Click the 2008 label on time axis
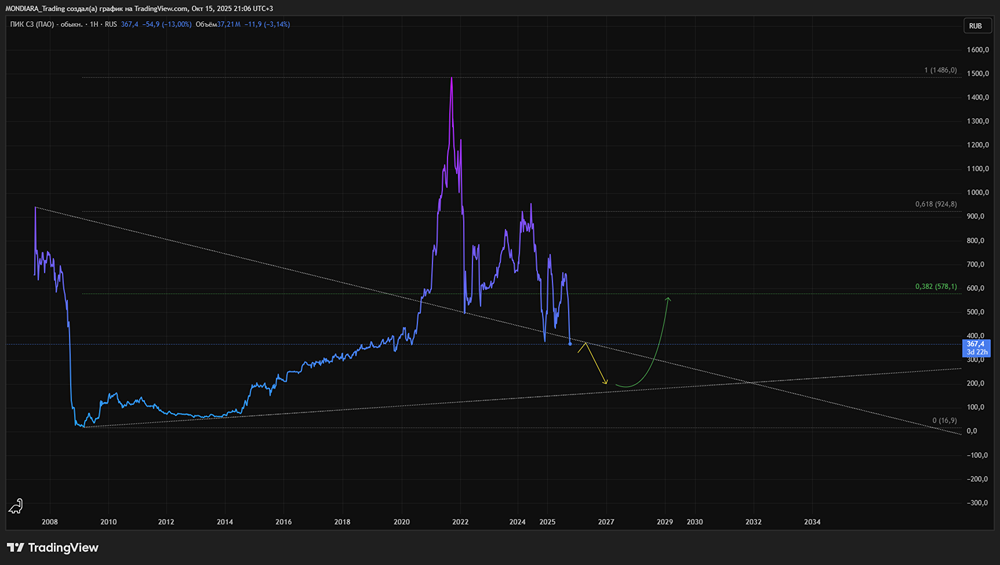 (50, 522)
